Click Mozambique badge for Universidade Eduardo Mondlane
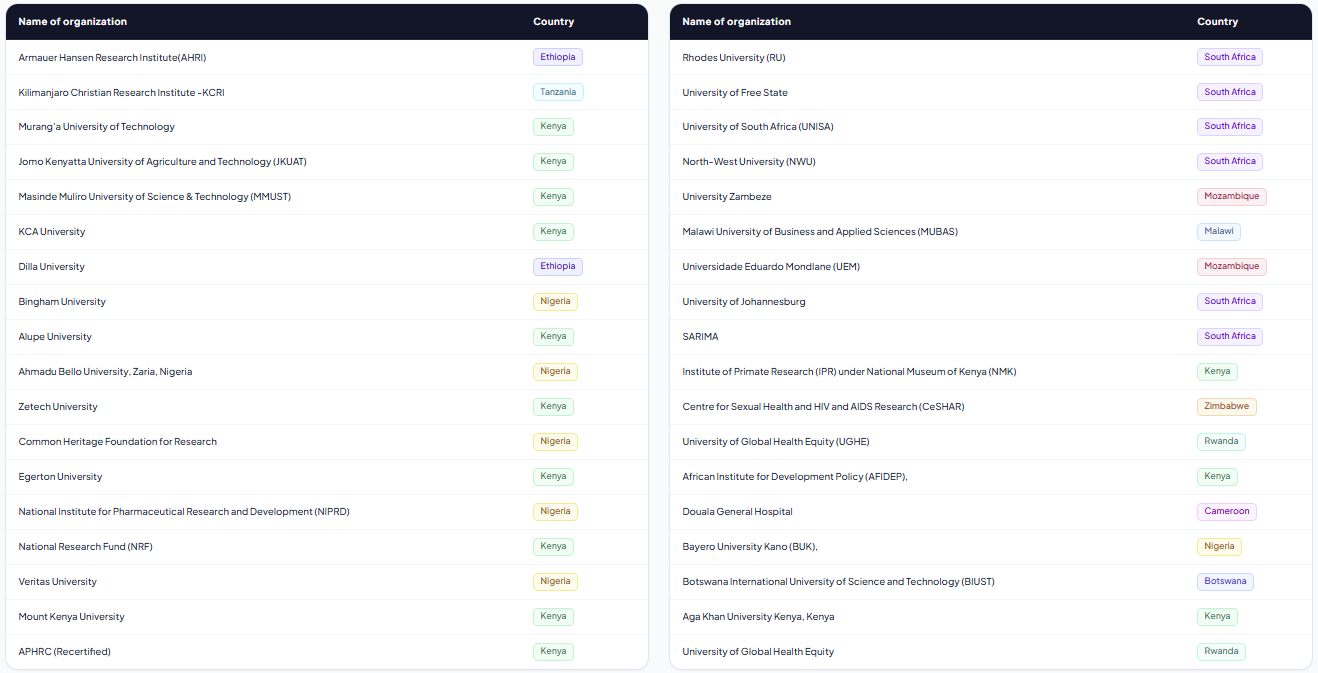Viewport: 1318px width, 673px height. (x=1232, y=267)
